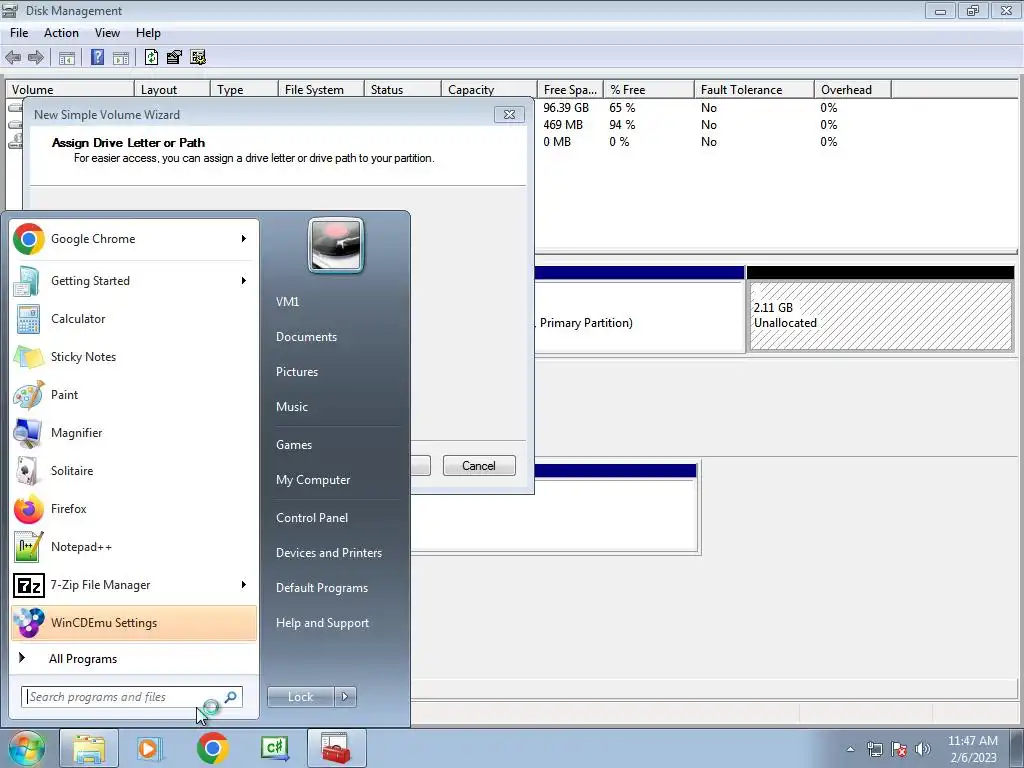Open the View menu
The width and height of the screenshot is (1024, 768).
107,33
